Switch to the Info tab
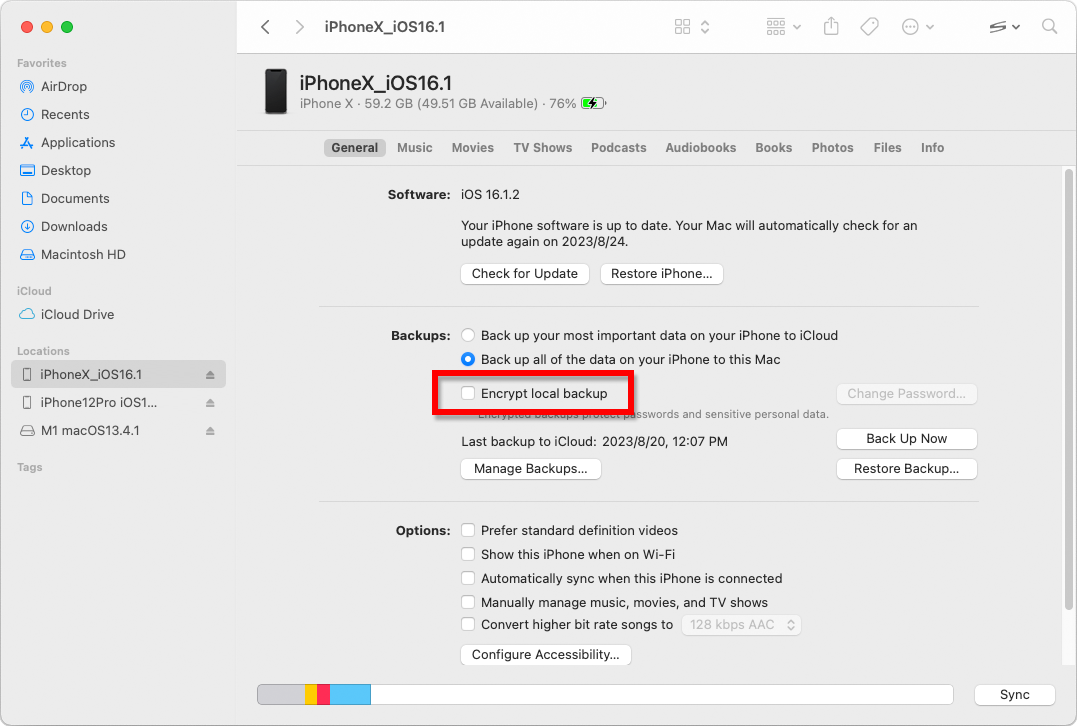Screen dimensions: 1077x726 tap(932, 148)
